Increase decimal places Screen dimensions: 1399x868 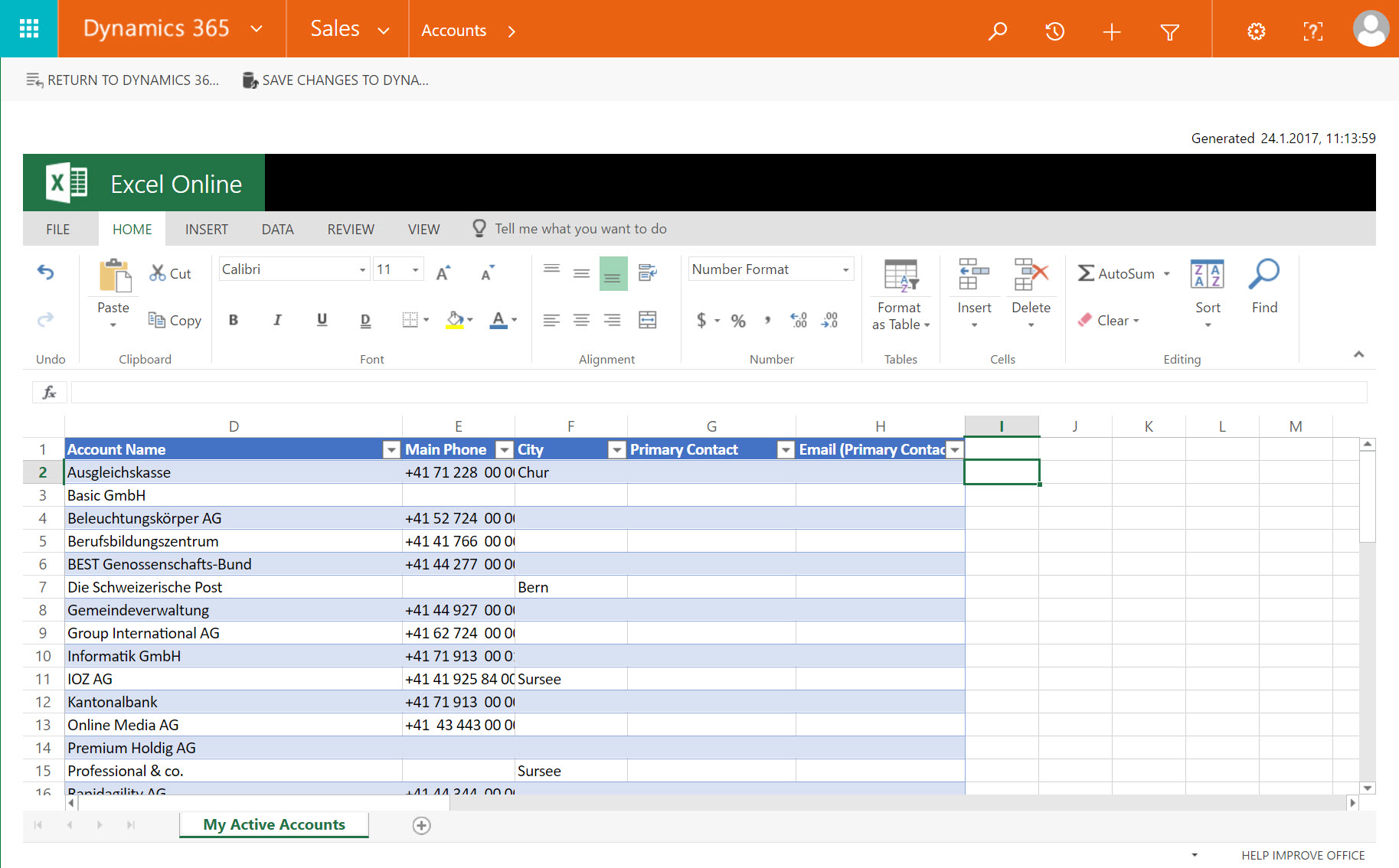[799, 321]
